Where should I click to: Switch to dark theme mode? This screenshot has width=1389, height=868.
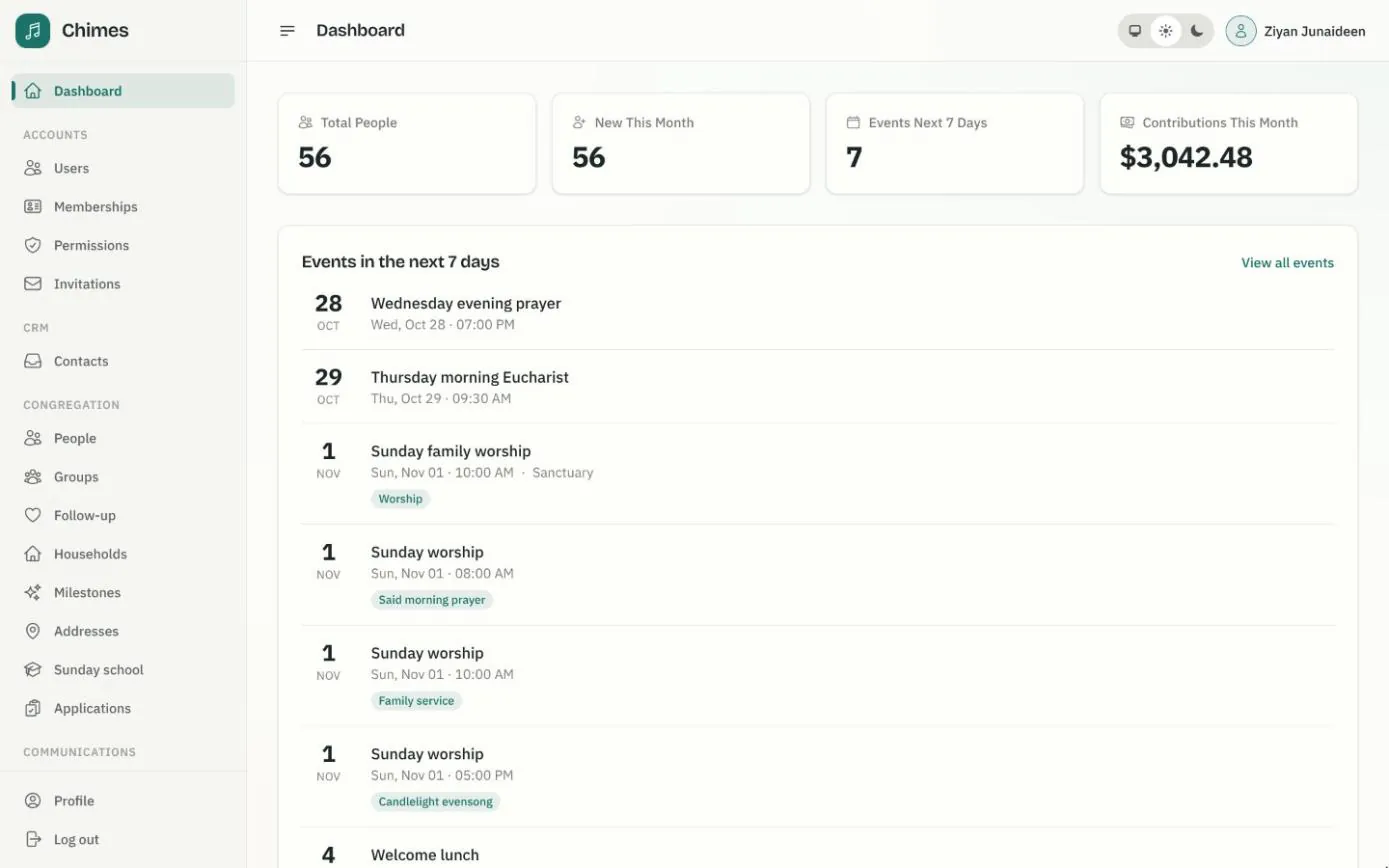(x=1197, y=31)
